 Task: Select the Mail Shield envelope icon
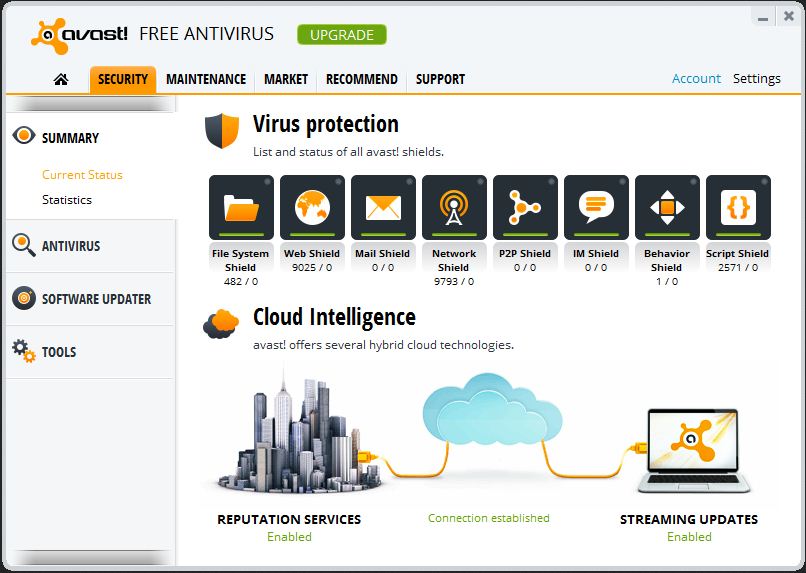(x=383, y=208)
